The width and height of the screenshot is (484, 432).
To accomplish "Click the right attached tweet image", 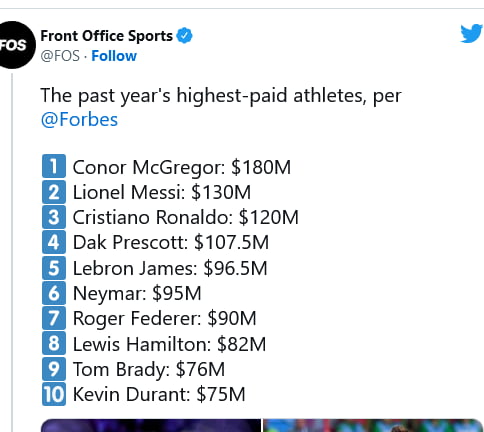I will 372,425.
